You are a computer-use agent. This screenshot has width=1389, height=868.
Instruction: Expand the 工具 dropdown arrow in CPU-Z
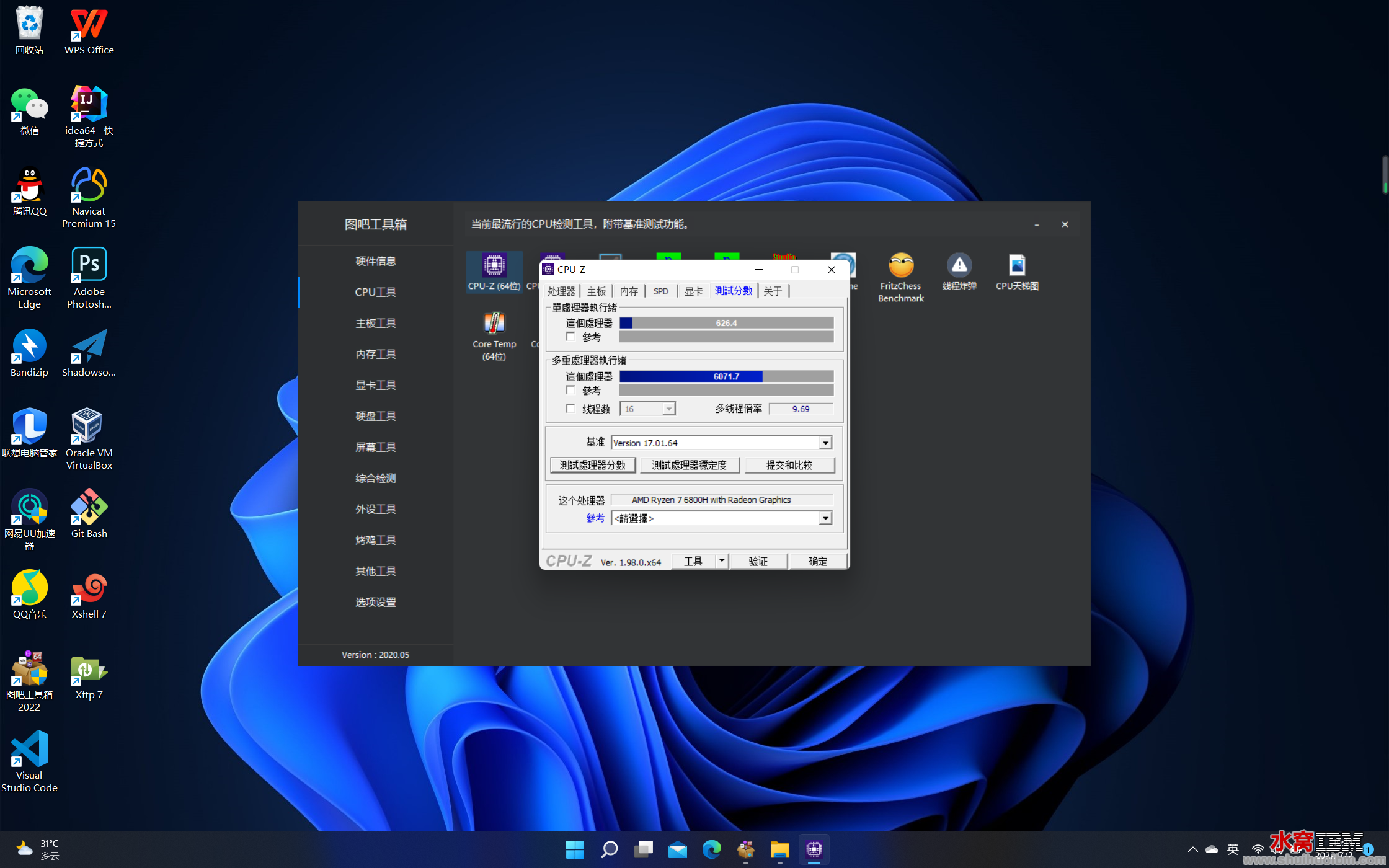tap(722, 561)
